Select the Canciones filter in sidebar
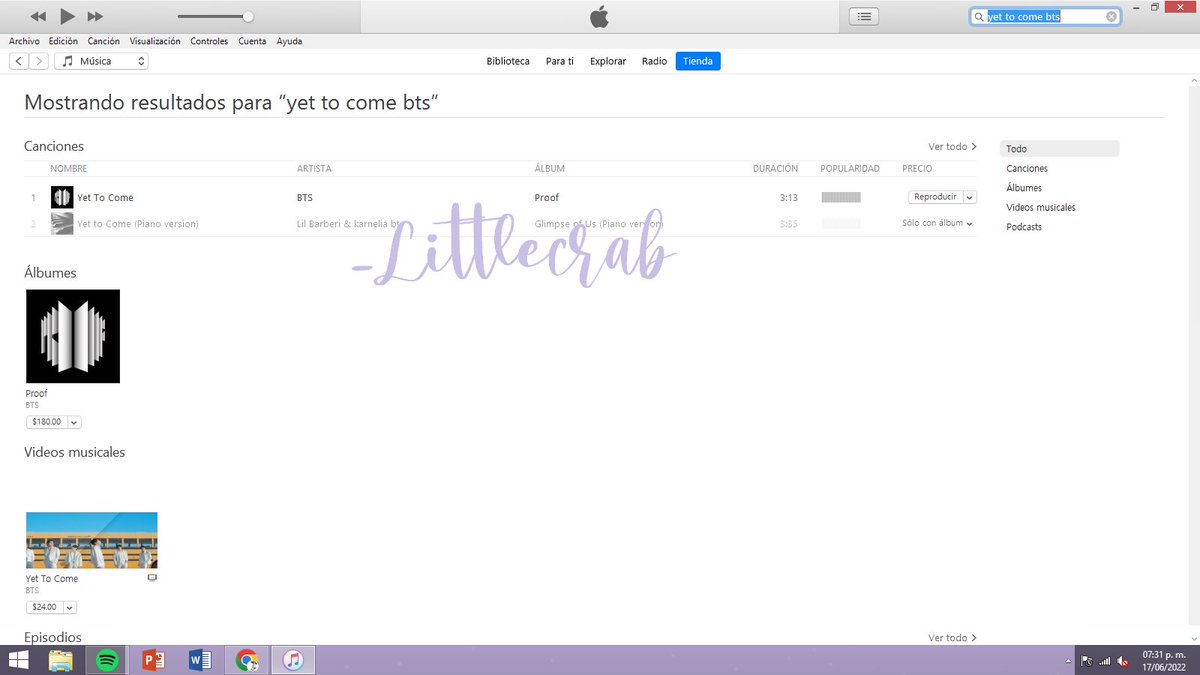Screen dimensions: 1200x675 (x=1027, y=169)
